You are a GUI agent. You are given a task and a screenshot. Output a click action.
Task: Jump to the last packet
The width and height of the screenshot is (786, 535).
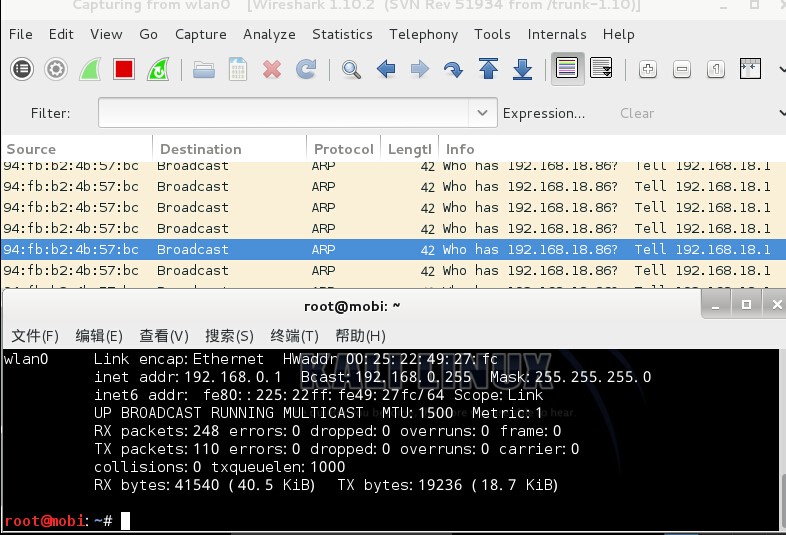522,70
